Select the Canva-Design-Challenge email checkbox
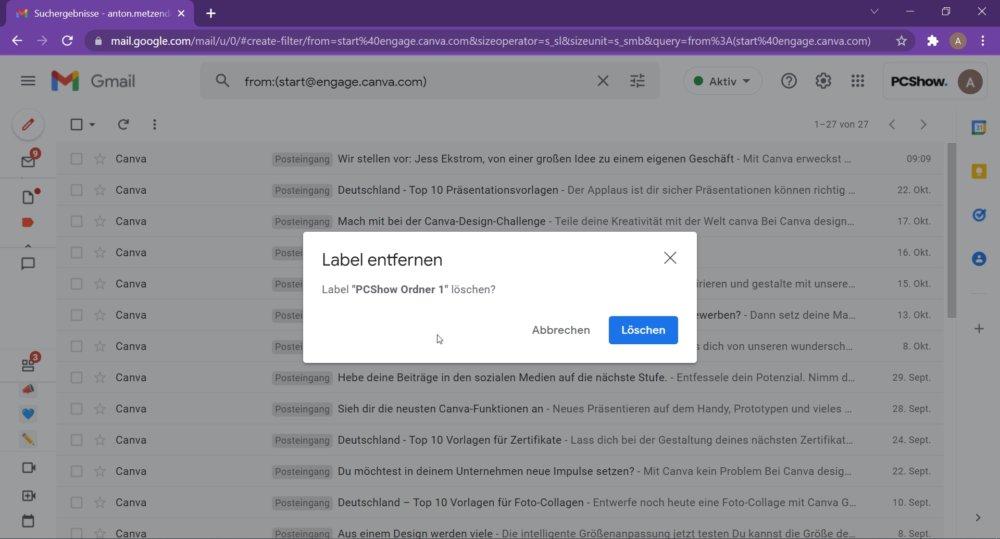The height and width of the screenshot is (539, 1000). click(77, 221)
